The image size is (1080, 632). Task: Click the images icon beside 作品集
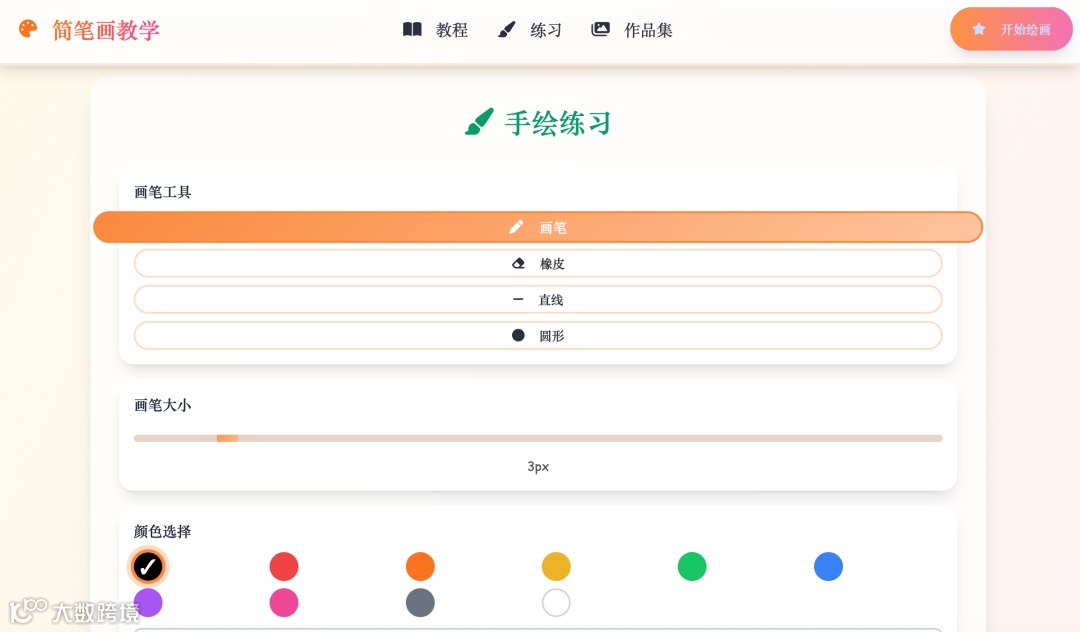pos(600,30)
